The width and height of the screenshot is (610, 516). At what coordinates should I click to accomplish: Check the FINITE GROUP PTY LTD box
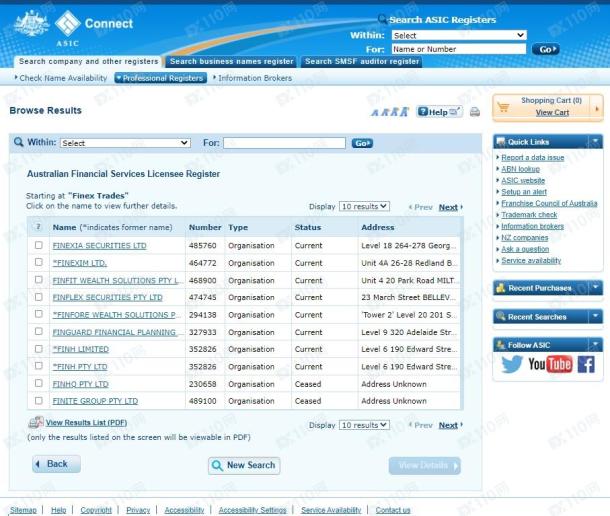[x=39, y=400]
